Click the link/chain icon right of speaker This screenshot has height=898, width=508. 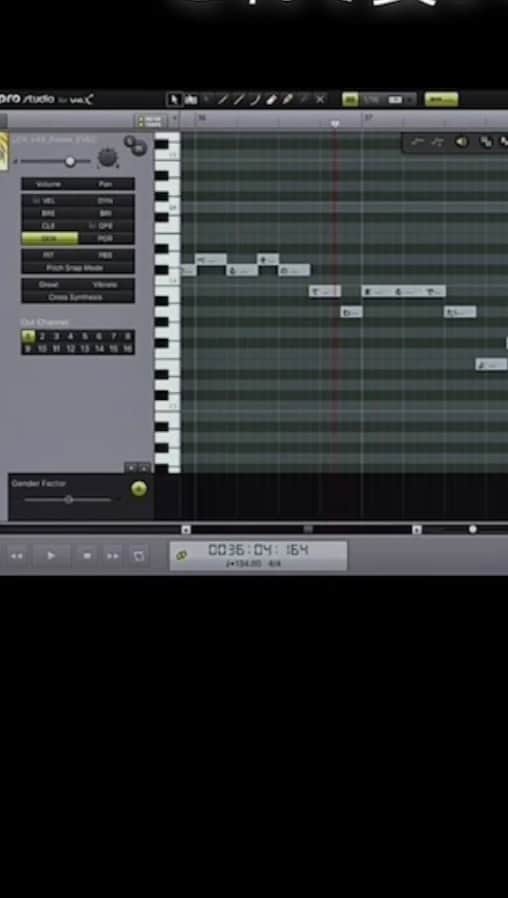pos(486,142)
